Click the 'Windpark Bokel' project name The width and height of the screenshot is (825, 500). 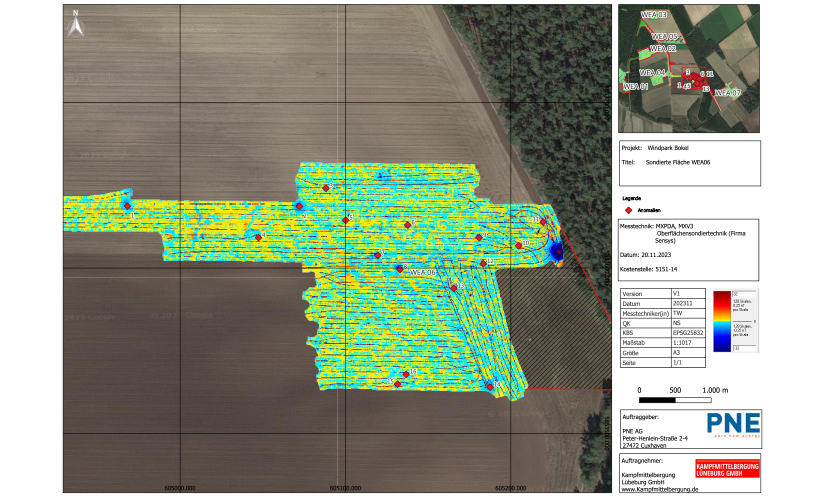(x=668, y=148)
